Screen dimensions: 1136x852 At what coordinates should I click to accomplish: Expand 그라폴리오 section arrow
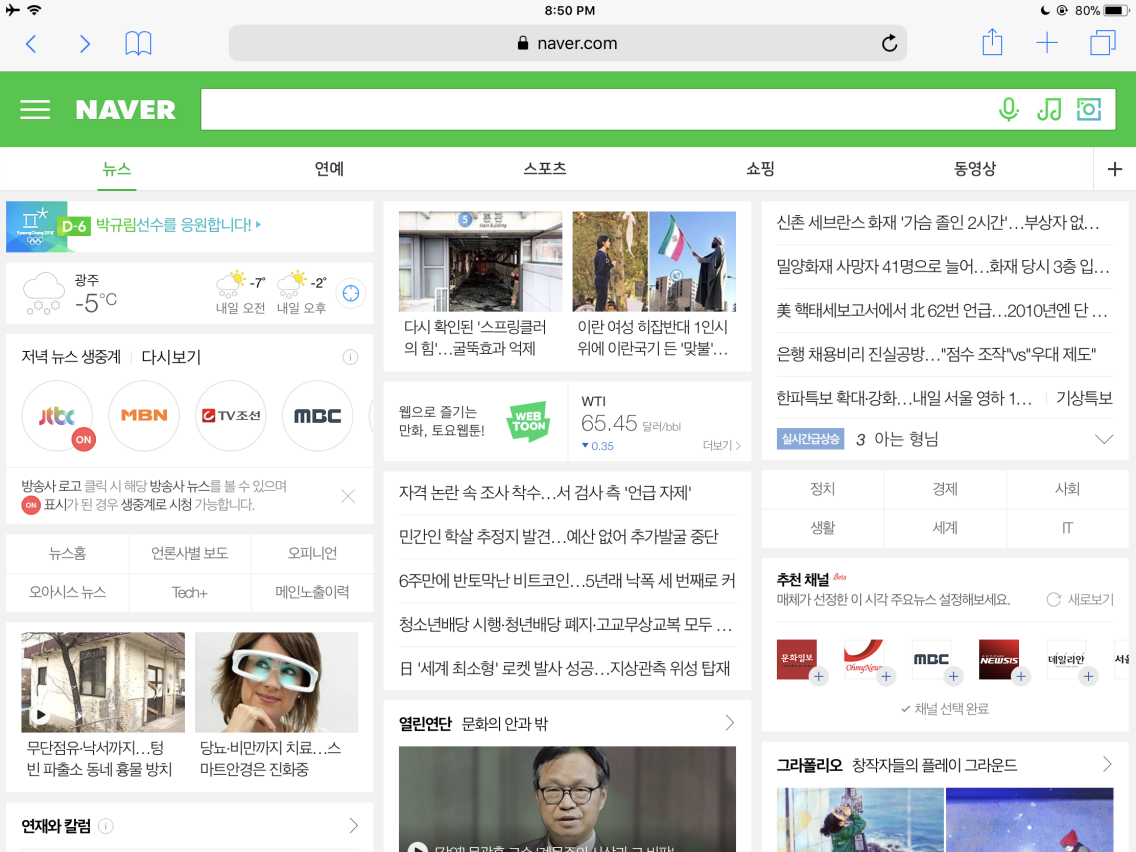tap(1106, 764)
